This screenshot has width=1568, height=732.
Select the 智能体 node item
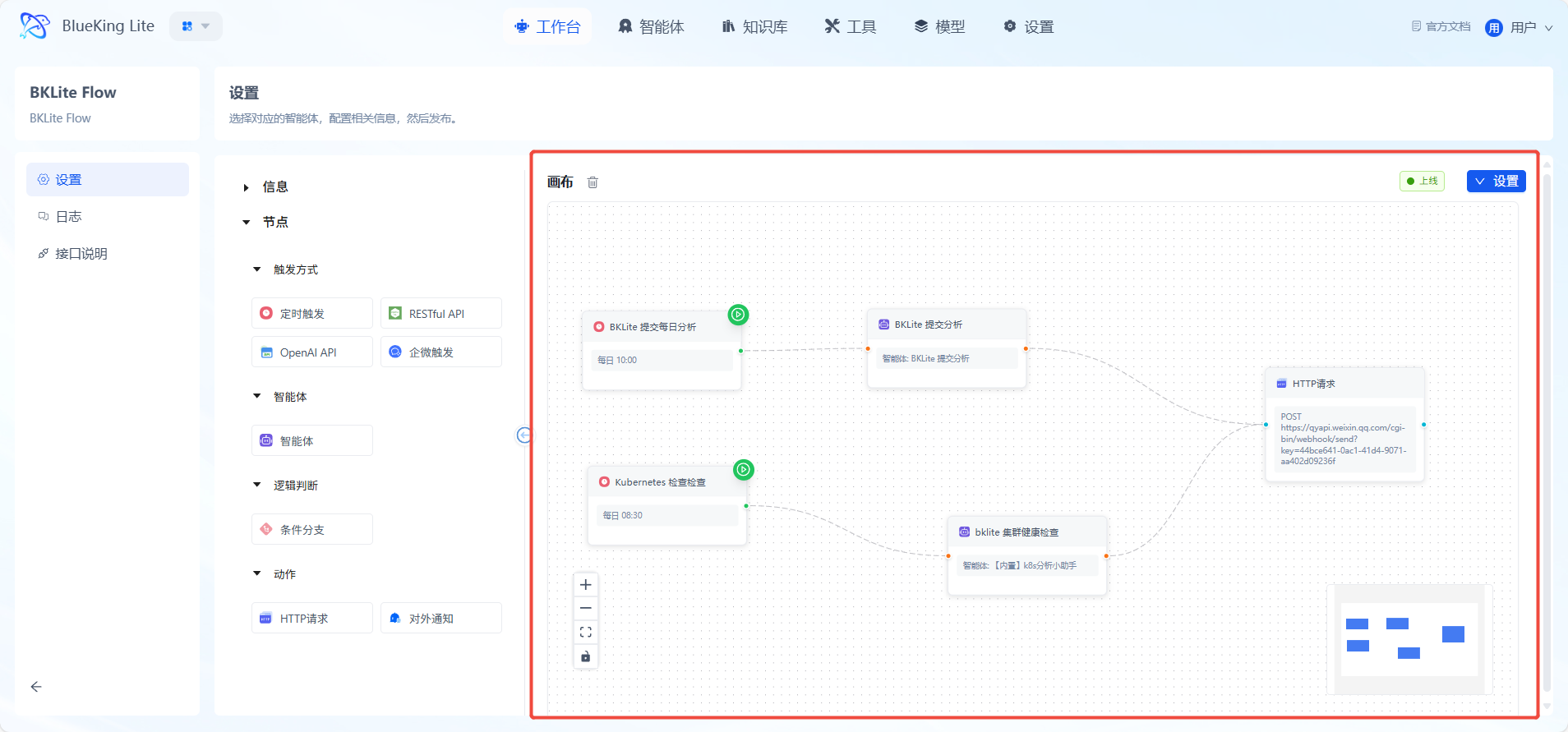click(312, 440)
